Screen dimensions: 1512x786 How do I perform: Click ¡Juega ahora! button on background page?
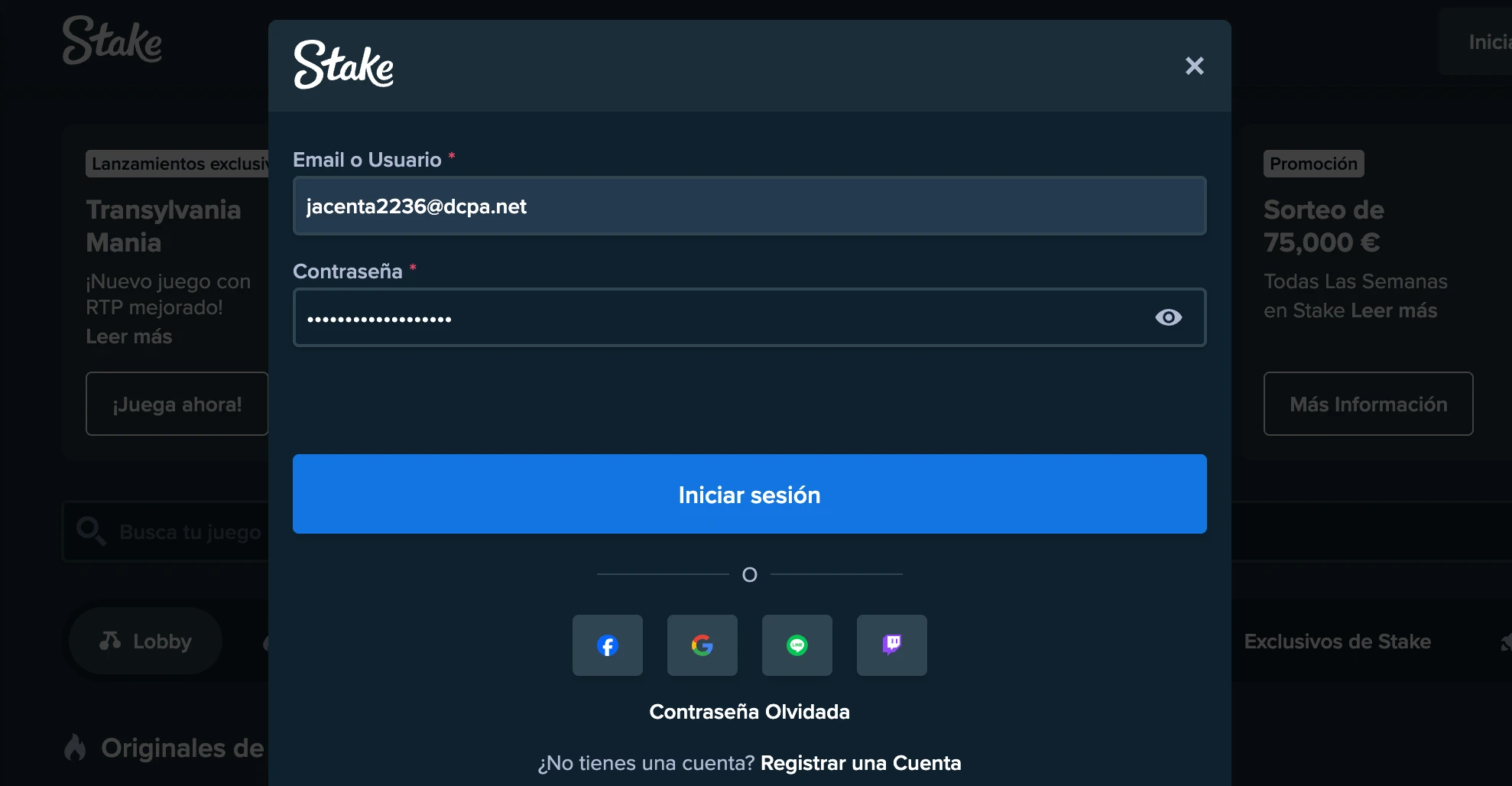click(177, 404)
